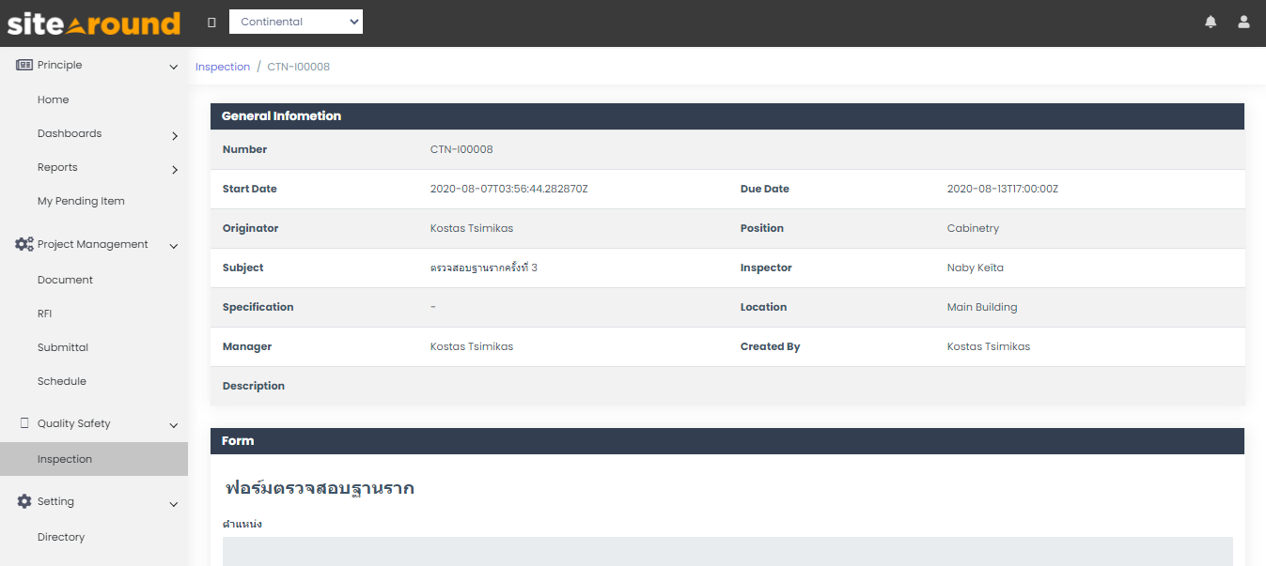Expand the Reports submenu arrow
Viewport: 1266px width, 566px height.
(x=174, y=169)
